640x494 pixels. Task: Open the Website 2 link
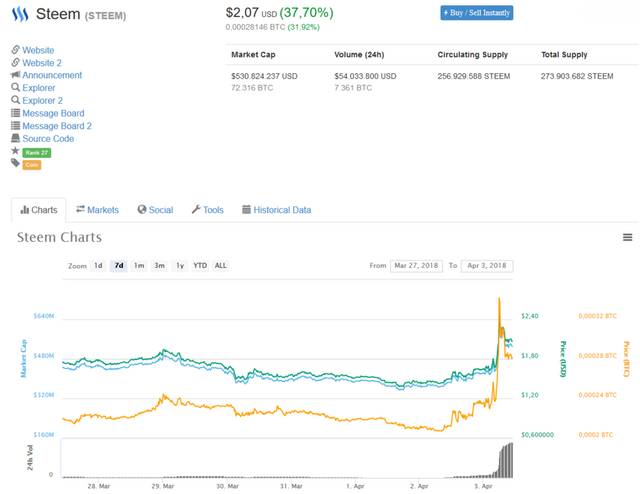pyautogui.click(x=42, y=63)
